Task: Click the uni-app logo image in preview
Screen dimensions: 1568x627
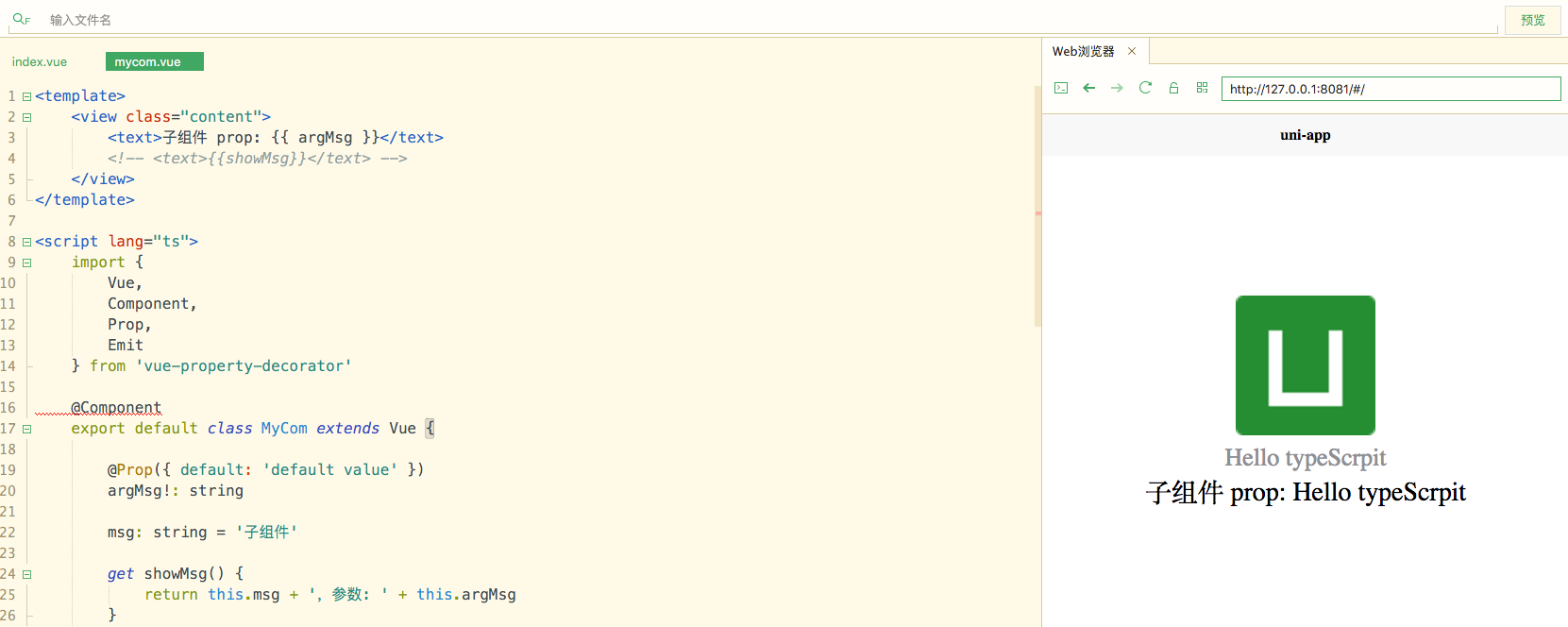Action: [1306, 365]
